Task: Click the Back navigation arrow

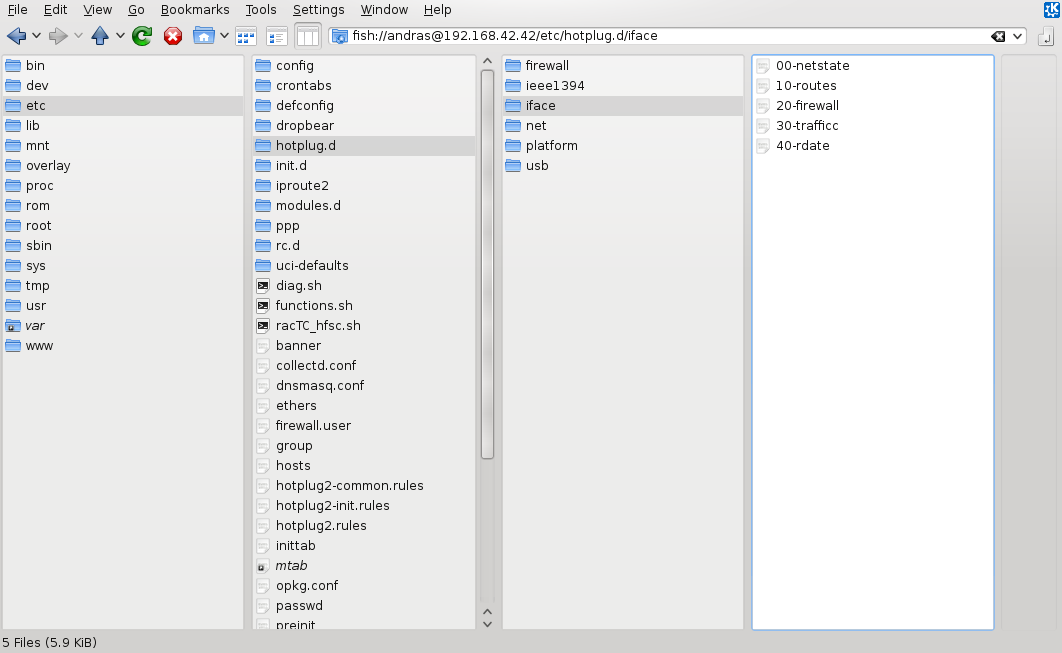Action: [x=17, y=36]
